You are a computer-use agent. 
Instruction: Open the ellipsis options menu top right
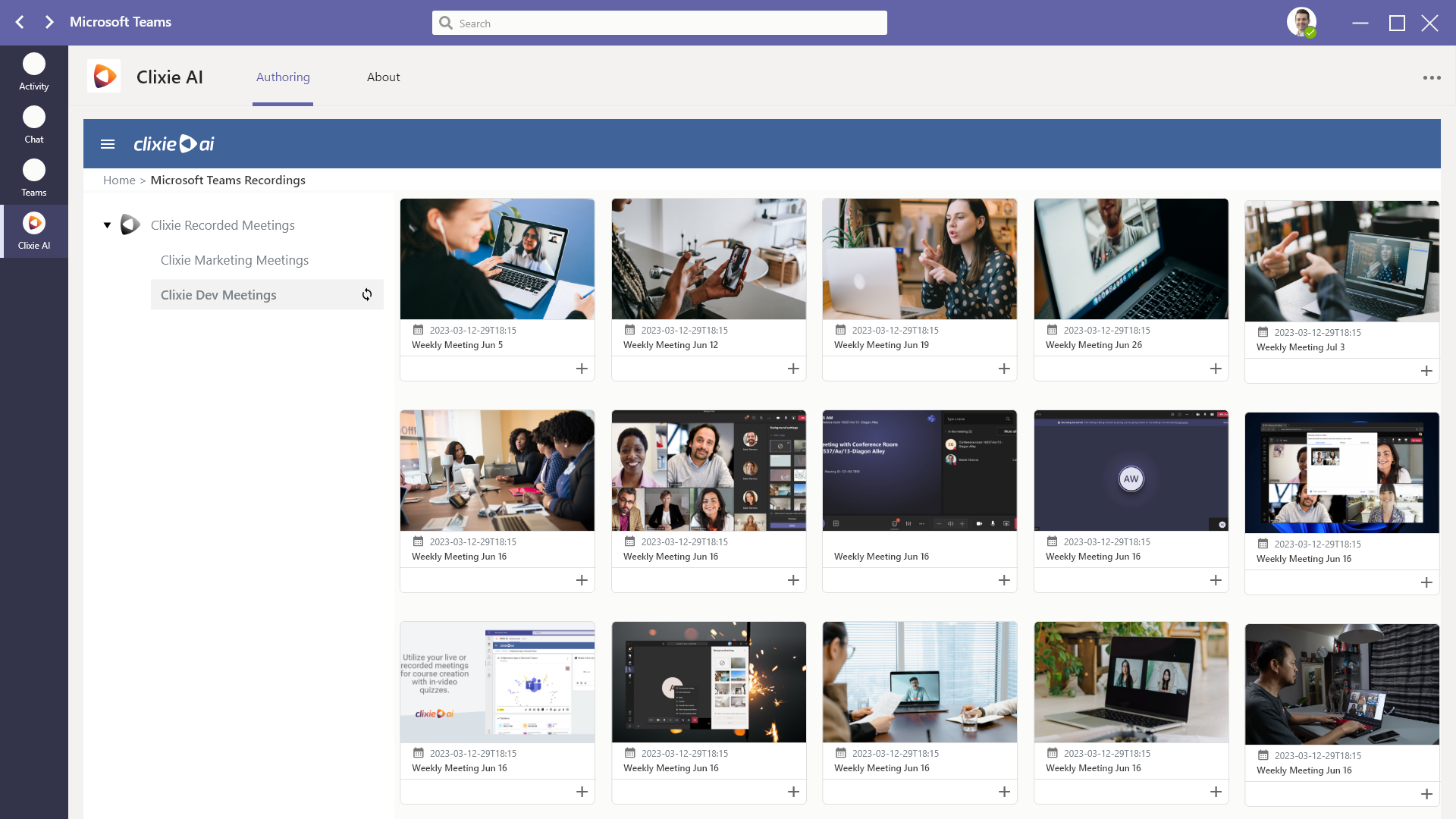1432,77
